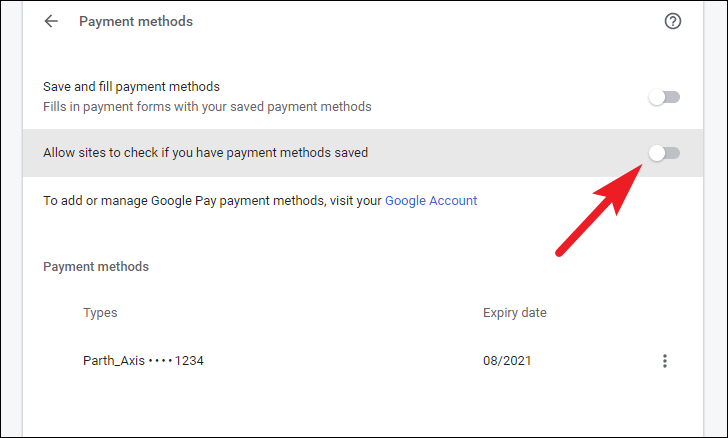Turn on Allow sites to check toggle

coord(664,153)
